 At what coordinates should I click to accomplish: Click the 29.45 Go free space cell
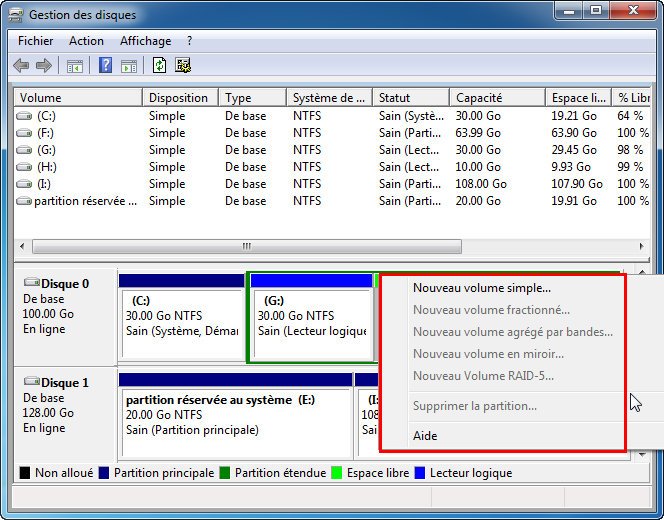point(574,150)
